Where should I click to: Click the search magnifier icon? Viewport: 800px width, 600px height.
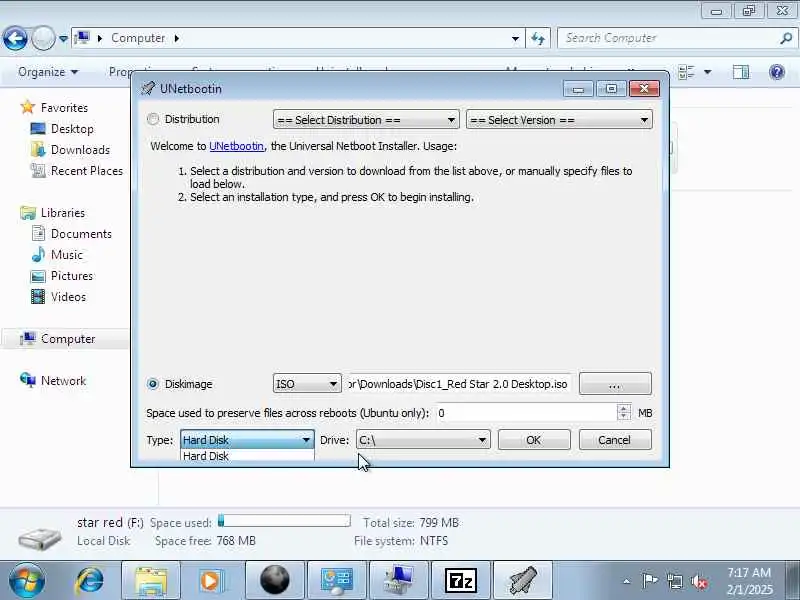tap(786, 38)
